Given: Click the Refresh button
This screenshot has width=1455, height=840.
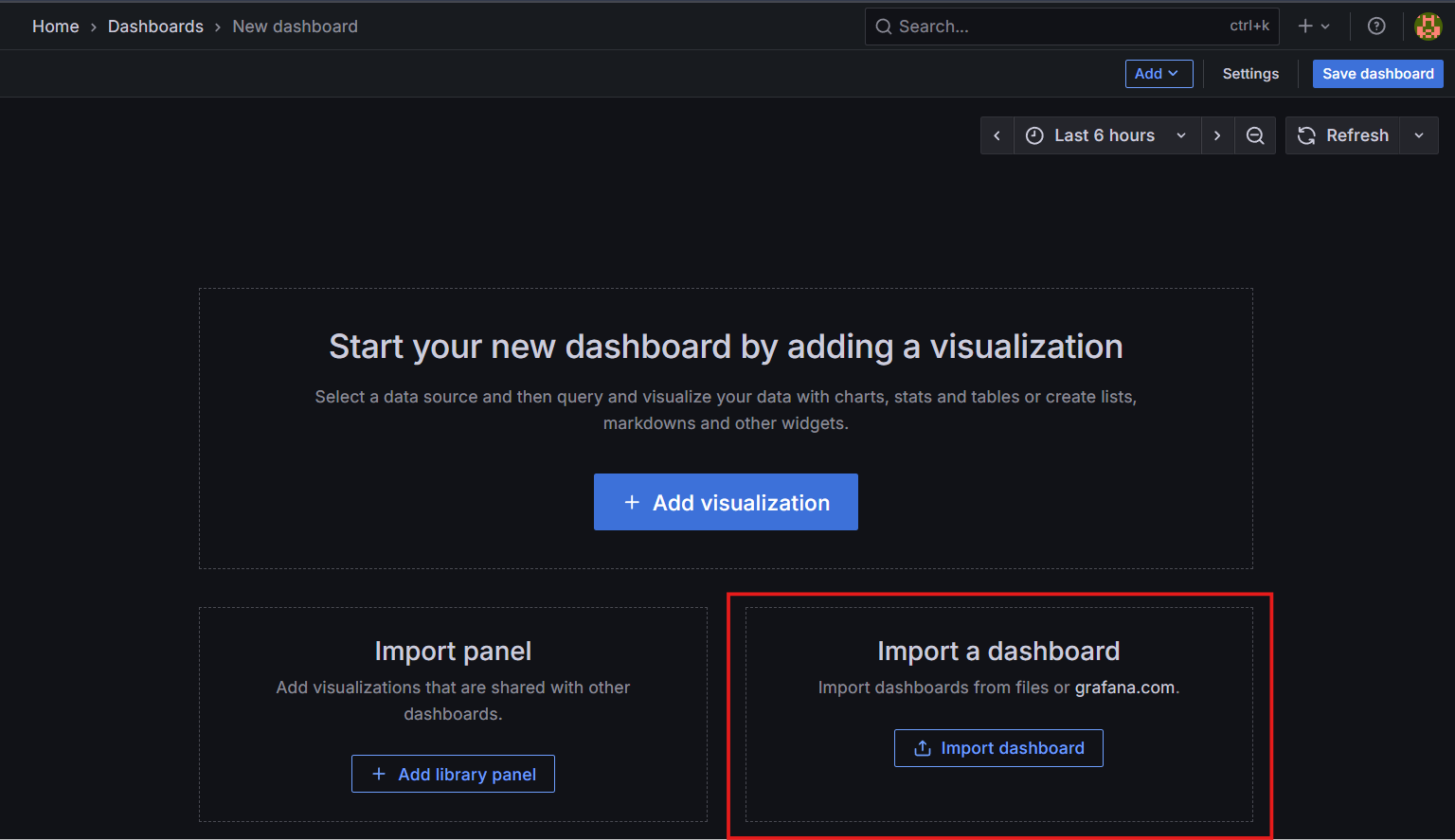Looking at the screenshot, I should [1342, 135].
